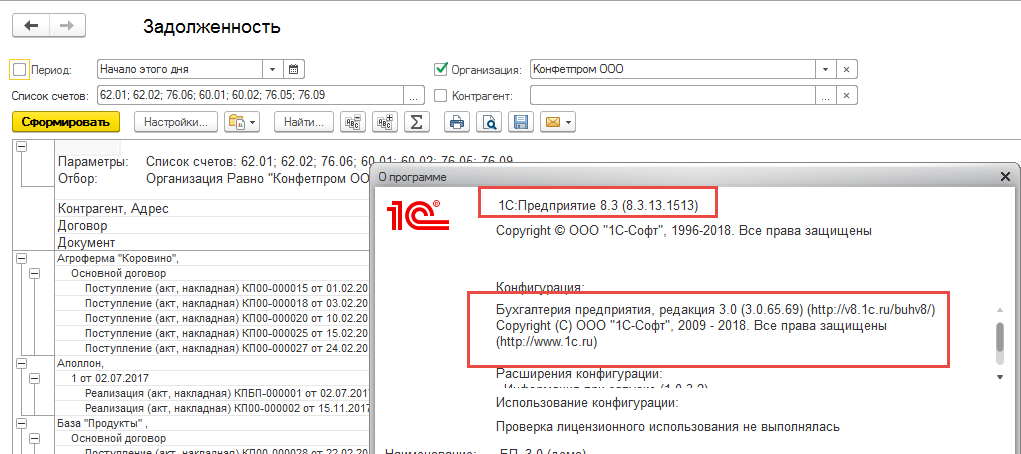Click the Организация field Конфетпром ООО
This screenshot has height=454, width=1021.
673,69
